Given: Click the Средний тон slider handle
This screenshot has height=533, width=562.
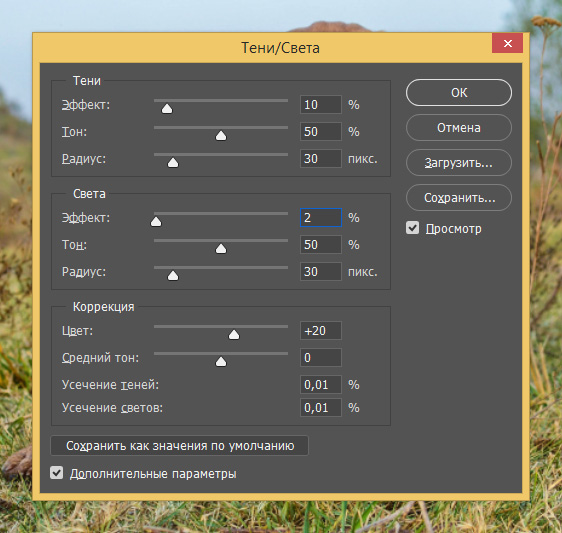Looking at the screenshot, I should click(x=221, y=362).
